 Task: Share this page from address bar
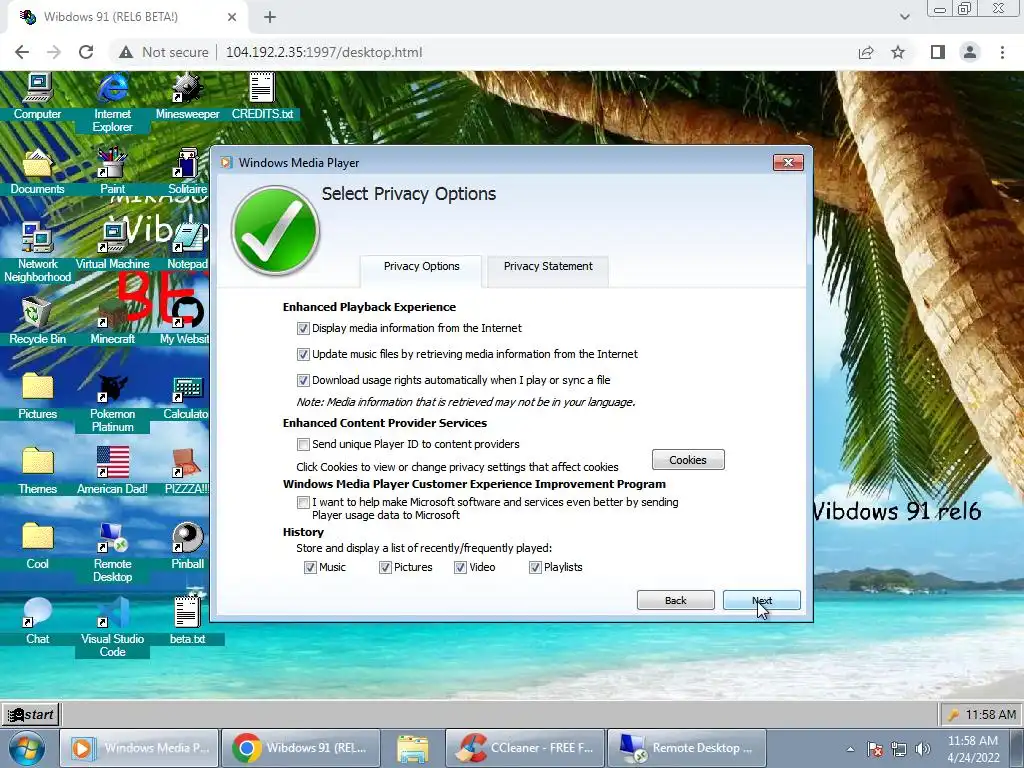click(x=866, y=52)
